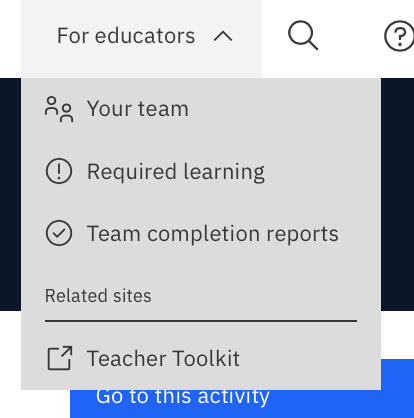The image size is (414, 418).
Task: Click empty panel space right of Your team
Action: click(283, 109)
